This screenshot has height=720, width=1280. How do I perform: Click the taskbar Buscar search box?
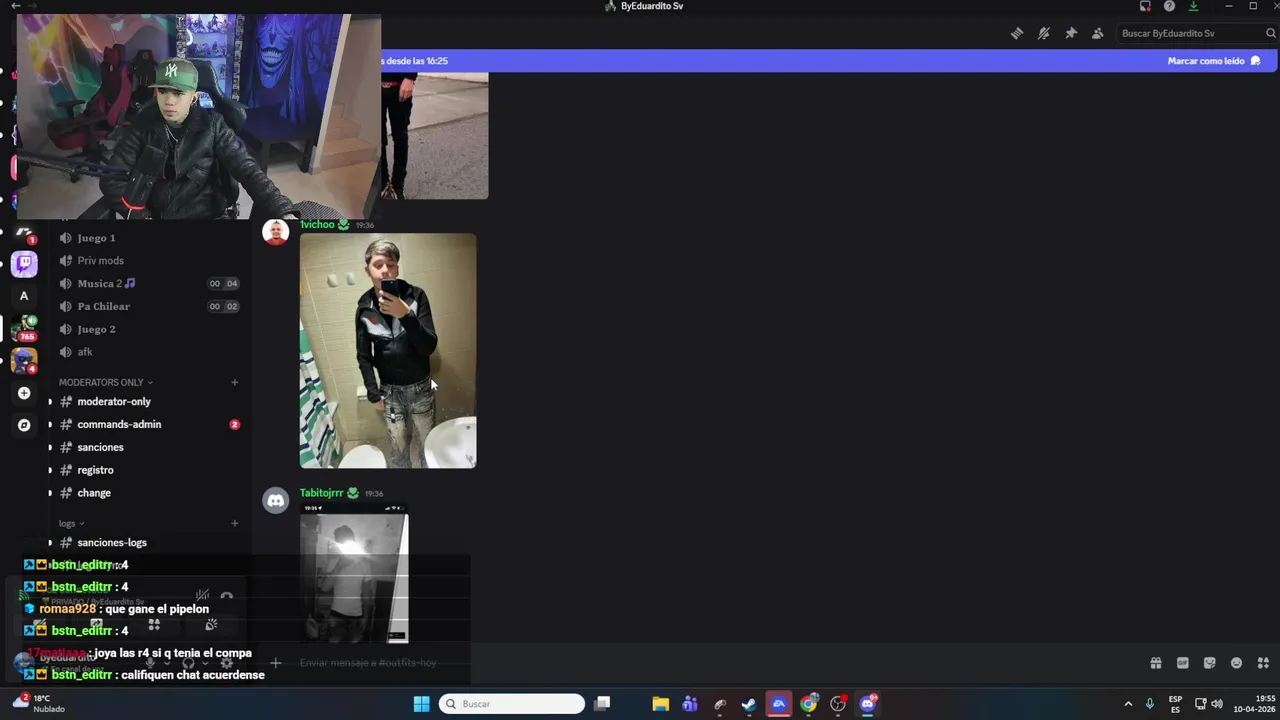[x=512, y=704]
